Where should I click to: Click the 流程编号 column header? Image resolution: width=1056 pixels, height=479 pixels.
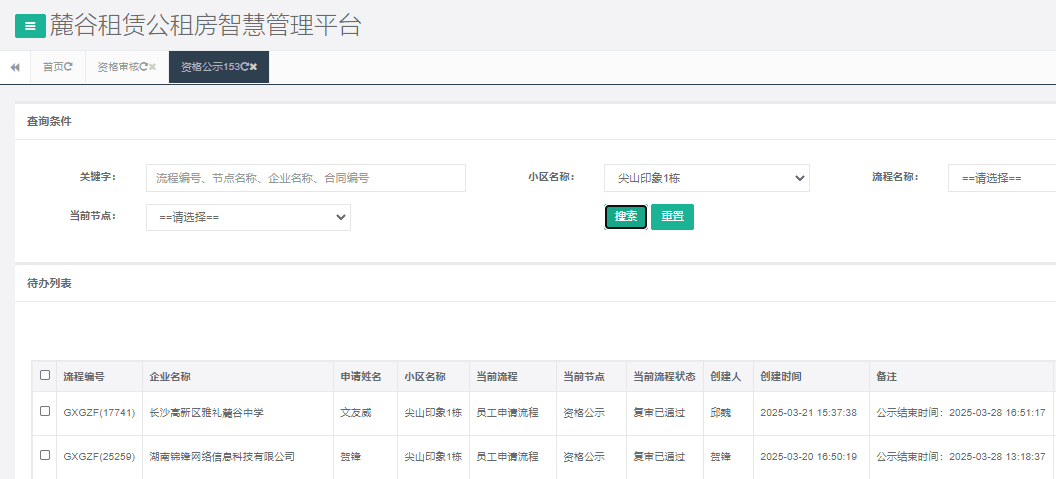(x=84, y=377)
